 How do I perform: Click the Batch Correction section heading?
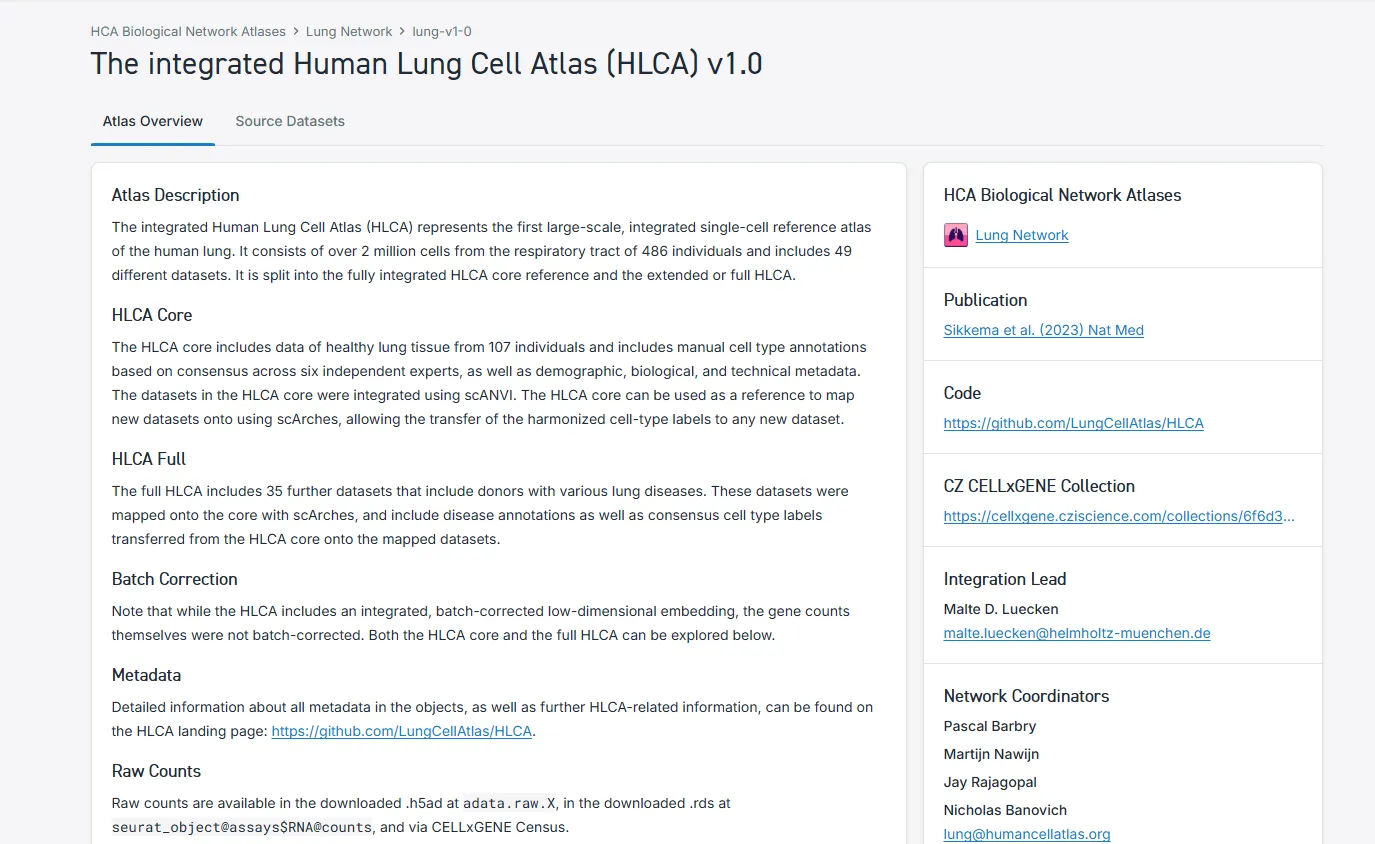tap(174, 579)
